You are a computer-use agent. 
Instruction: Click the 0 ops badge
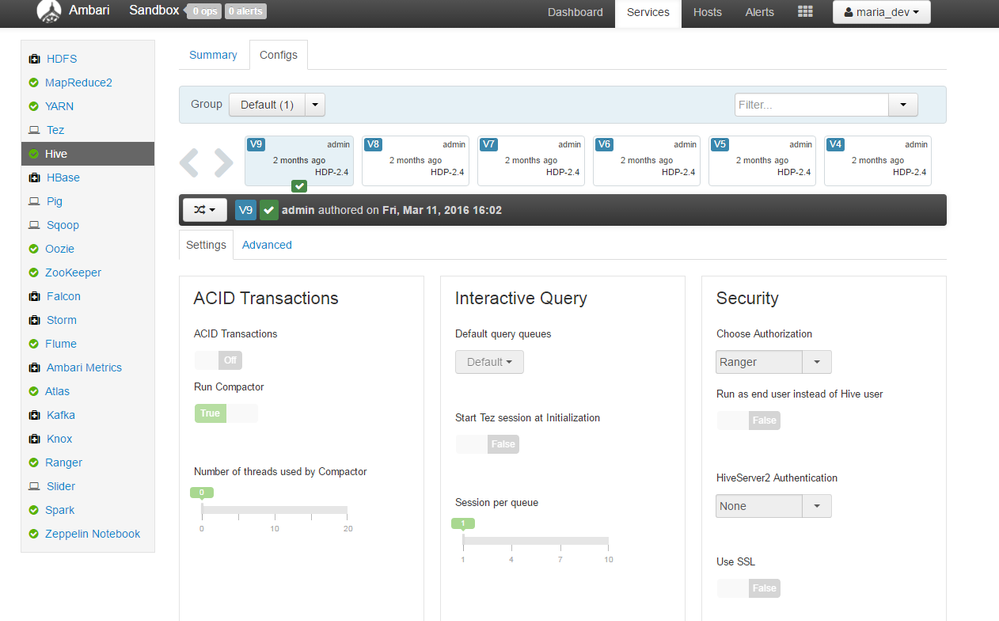click(205, 11)
